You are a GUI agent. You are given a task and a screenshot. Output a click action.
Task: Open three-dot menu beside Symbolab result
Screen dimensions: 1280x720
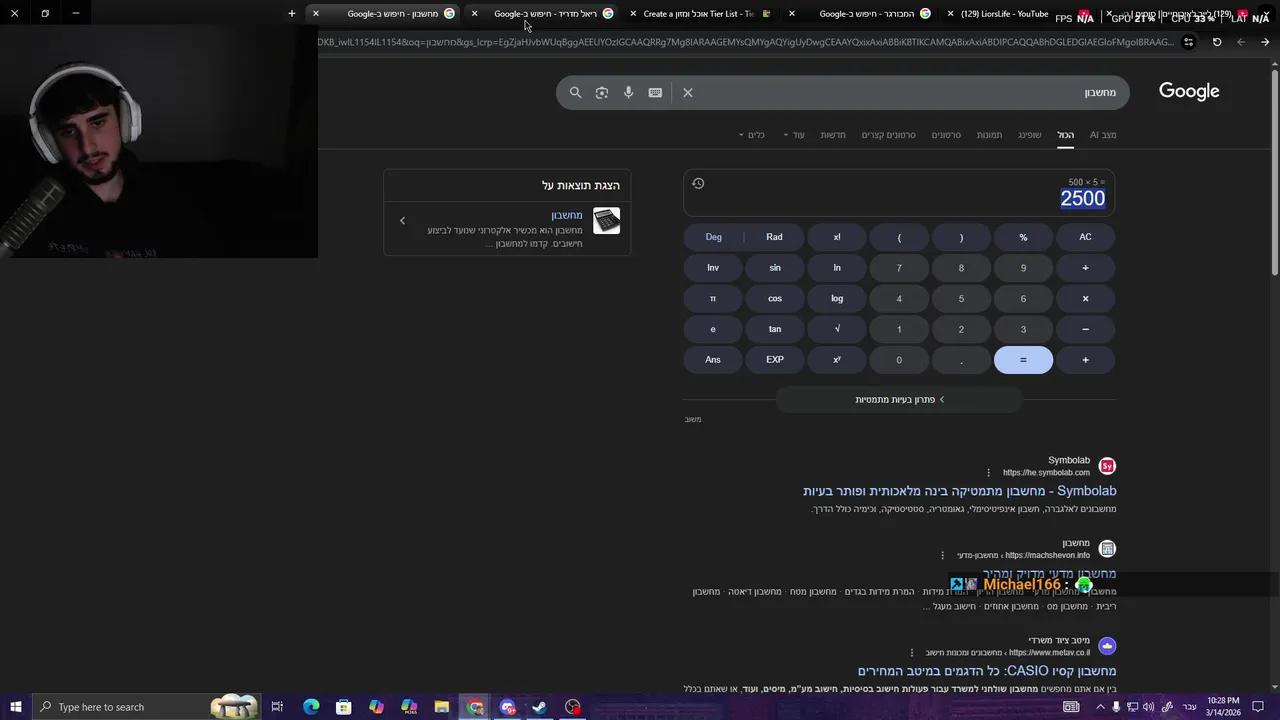point(988,473)
